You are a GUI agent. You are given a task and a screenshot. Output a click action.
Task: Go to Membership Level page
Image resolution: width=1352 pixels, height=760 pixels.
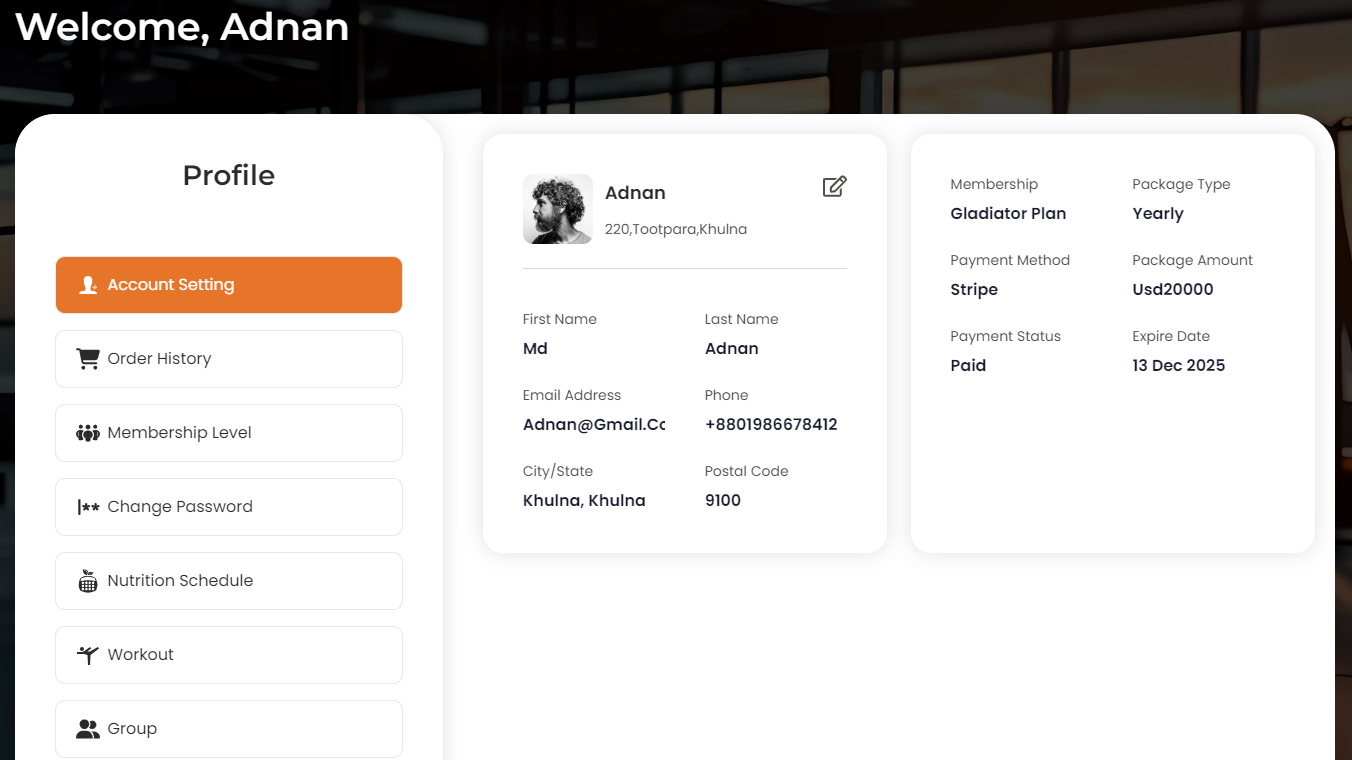pos(228,433)
